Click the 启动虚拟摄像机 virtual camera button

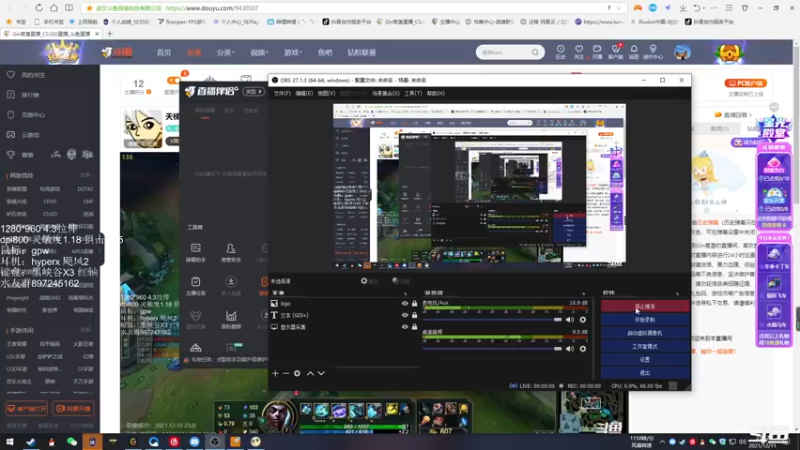coord(645,333)
